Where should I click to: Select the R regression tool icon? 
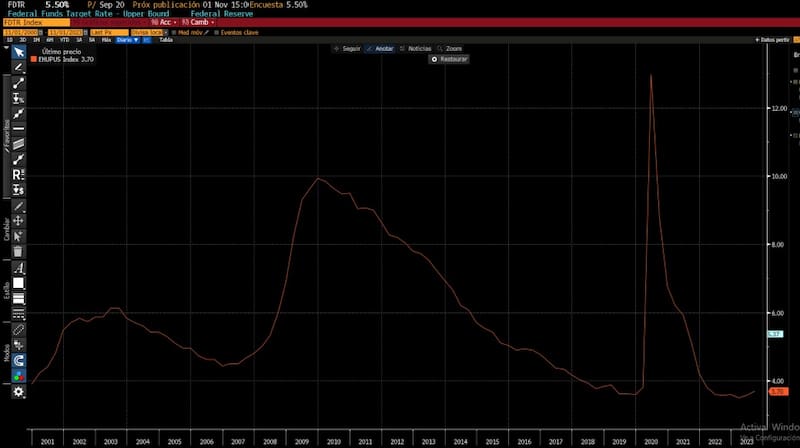[x=18, y=174]
